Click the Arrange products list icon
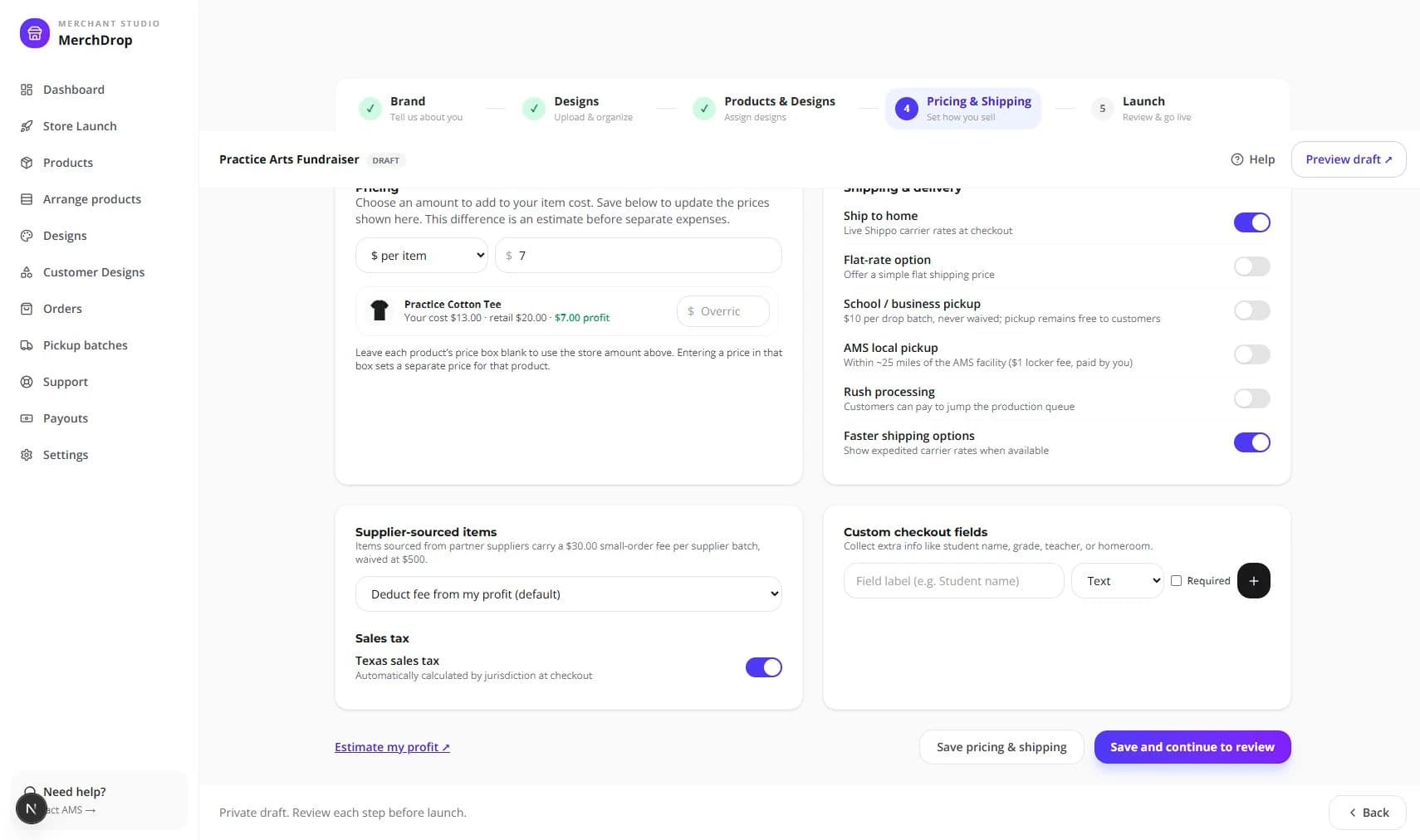 coord(27,199)
